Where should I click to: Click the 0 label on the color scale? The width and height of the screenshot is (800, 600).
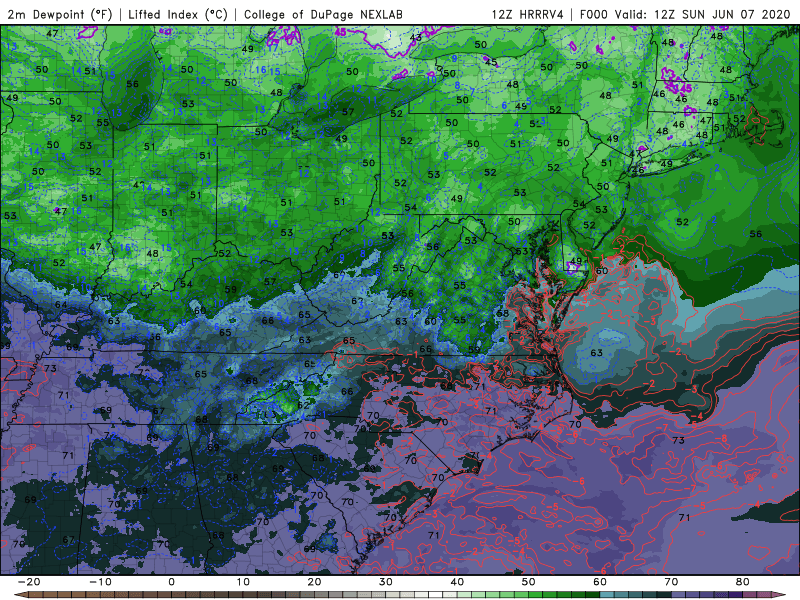171,582
